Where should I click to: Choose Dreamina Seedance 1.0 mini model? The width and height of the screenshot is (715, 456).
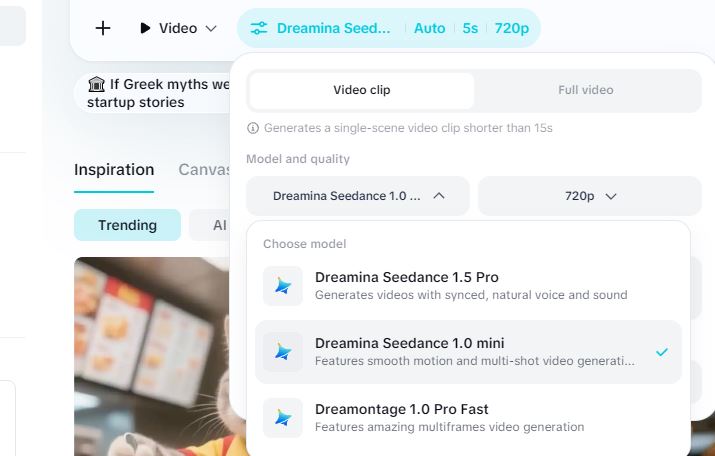[468, 352]
